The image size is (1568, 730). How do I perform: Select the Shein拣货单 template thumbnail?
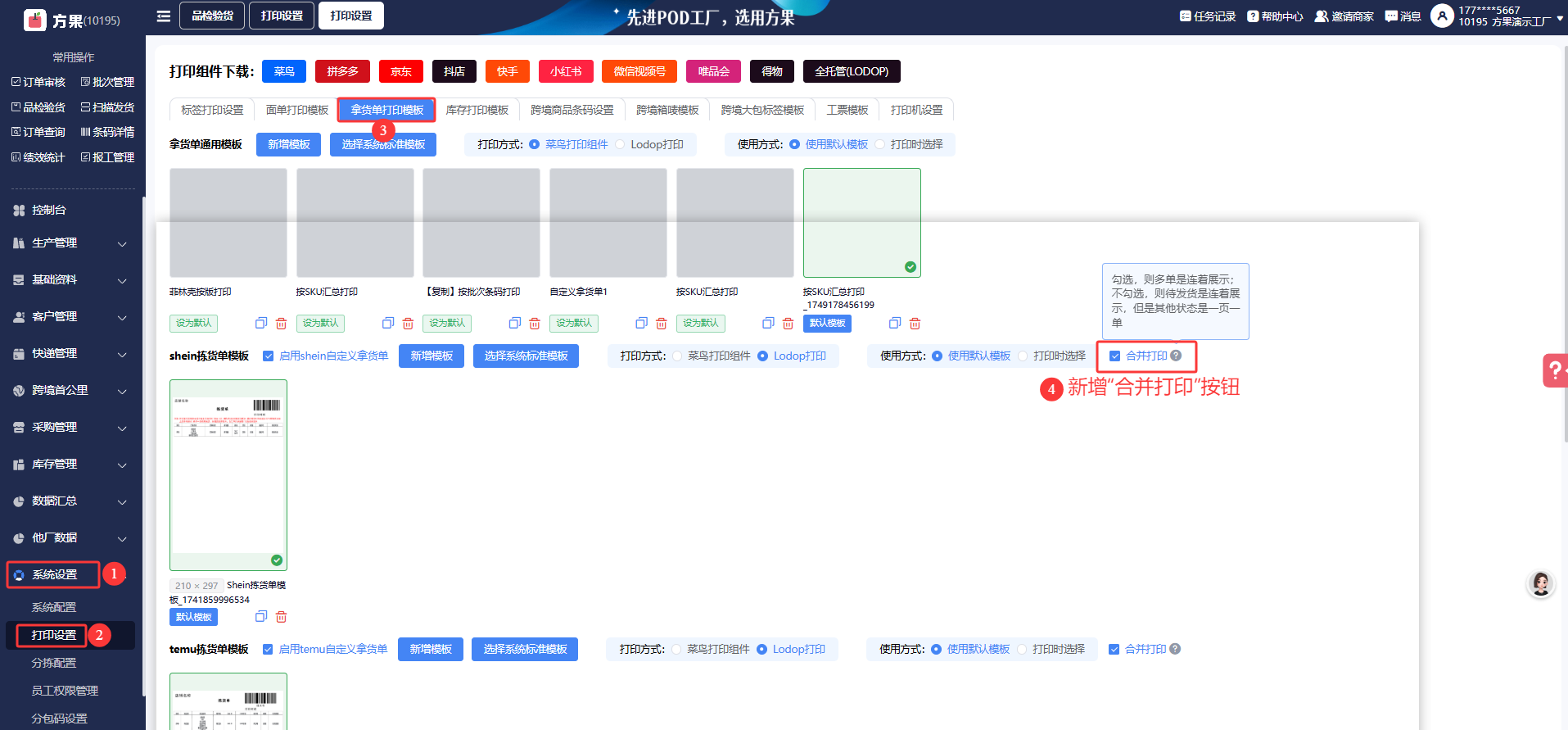click(x=228, y=474)
